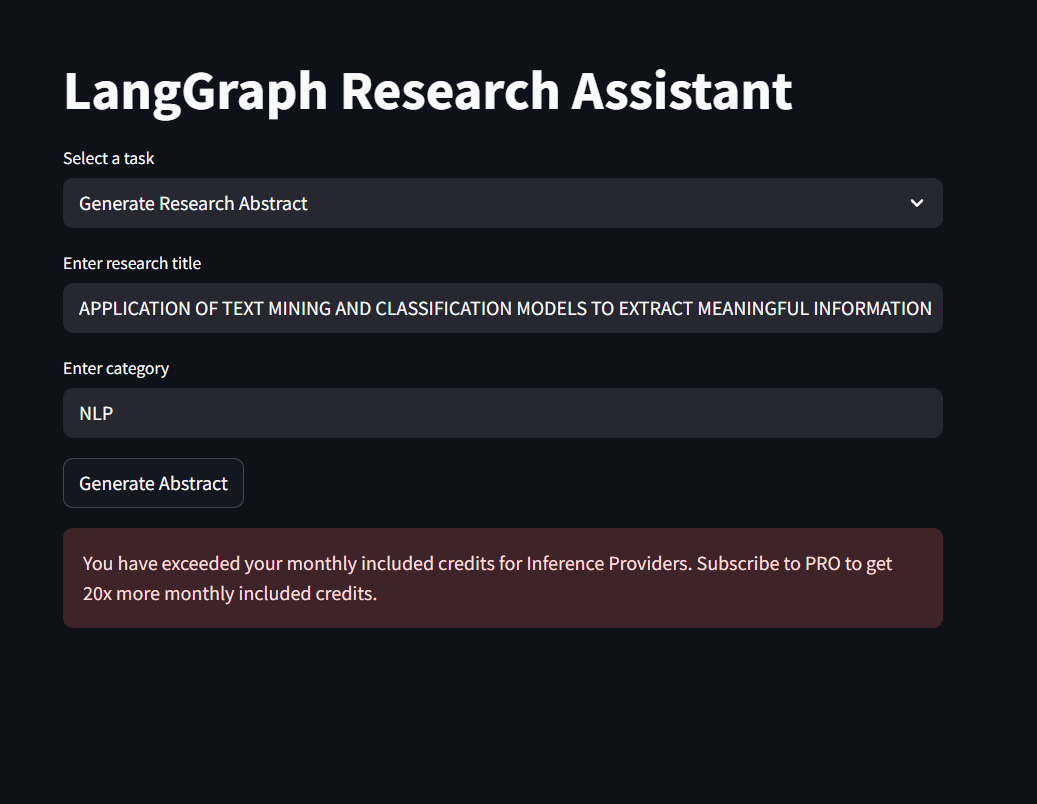Select the credits exceeded error banner
This screenshot has width=1037, height=804.
[x=503, y=578]
